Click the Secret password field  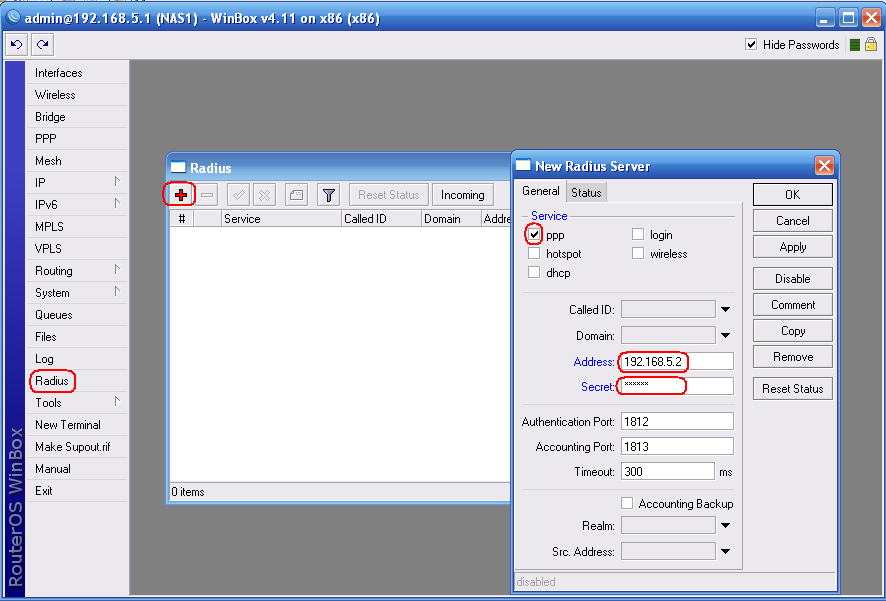point(677,386)
